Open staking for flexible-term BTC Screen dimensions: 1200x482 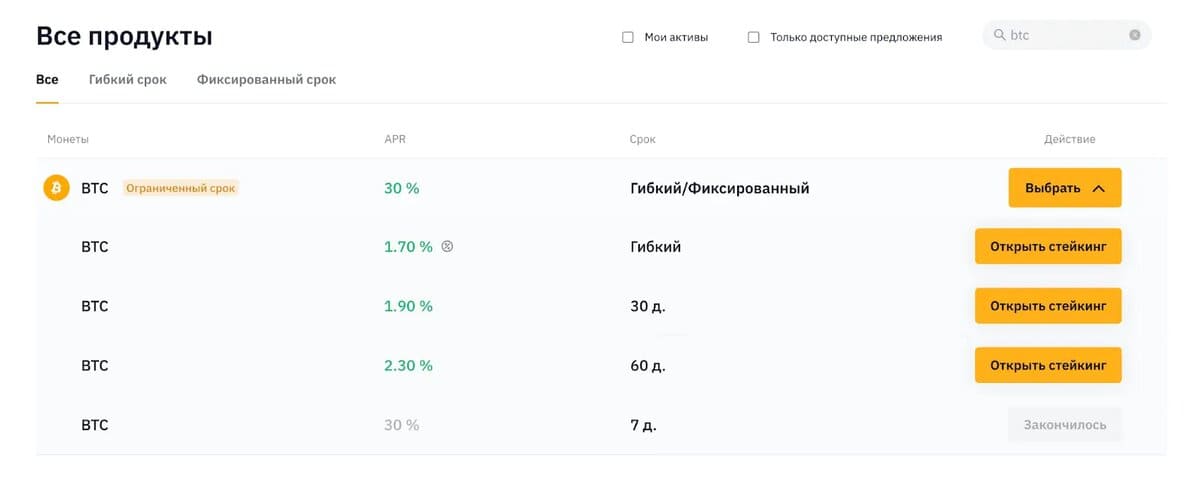tap(1047, 247)
